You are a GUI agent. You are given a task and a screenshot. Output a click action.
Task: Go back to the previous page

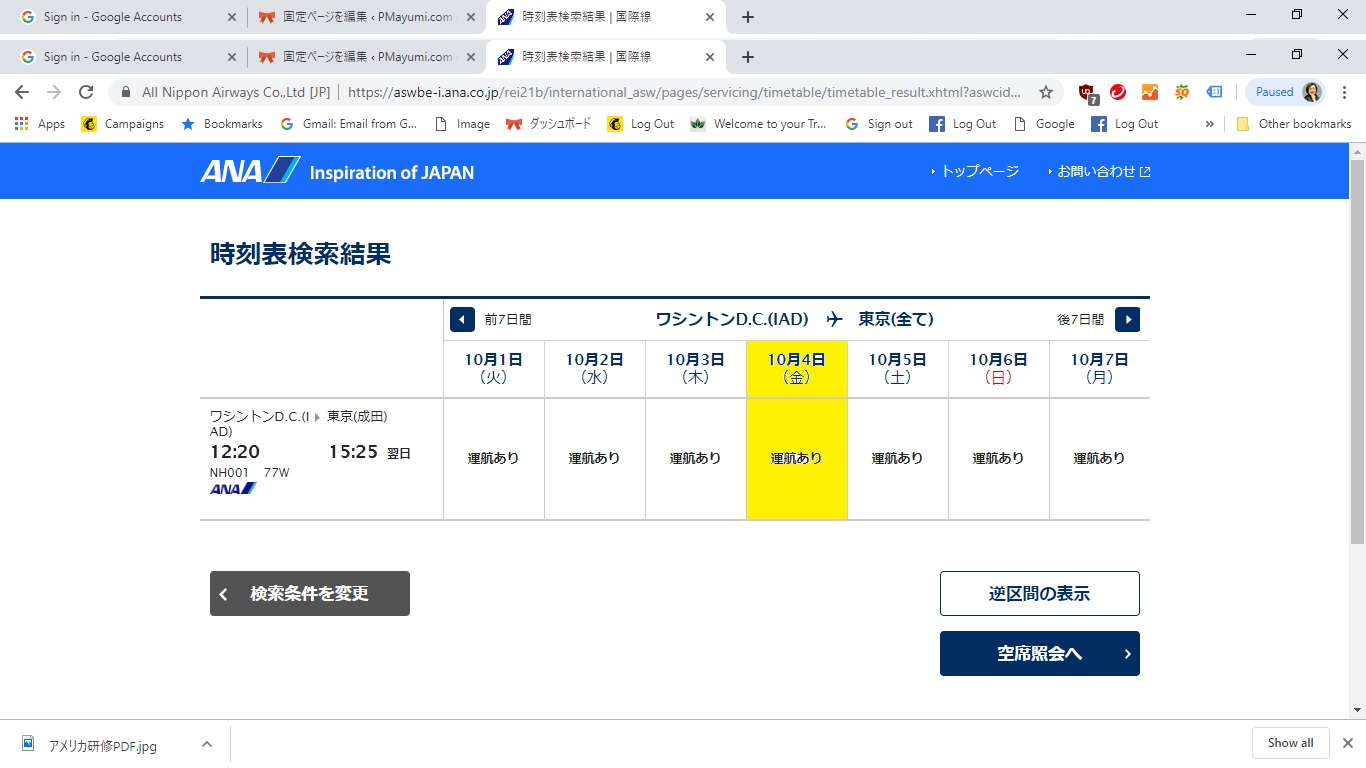click(x=22, y=92)
